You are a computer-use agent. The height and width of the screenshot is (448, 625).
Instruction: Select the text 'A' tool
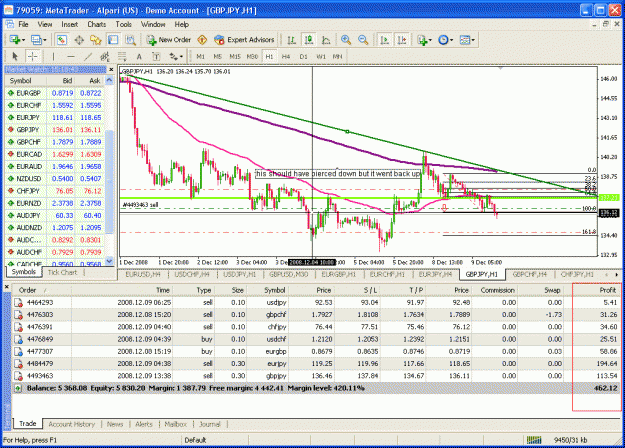click(x=139, y=57)
